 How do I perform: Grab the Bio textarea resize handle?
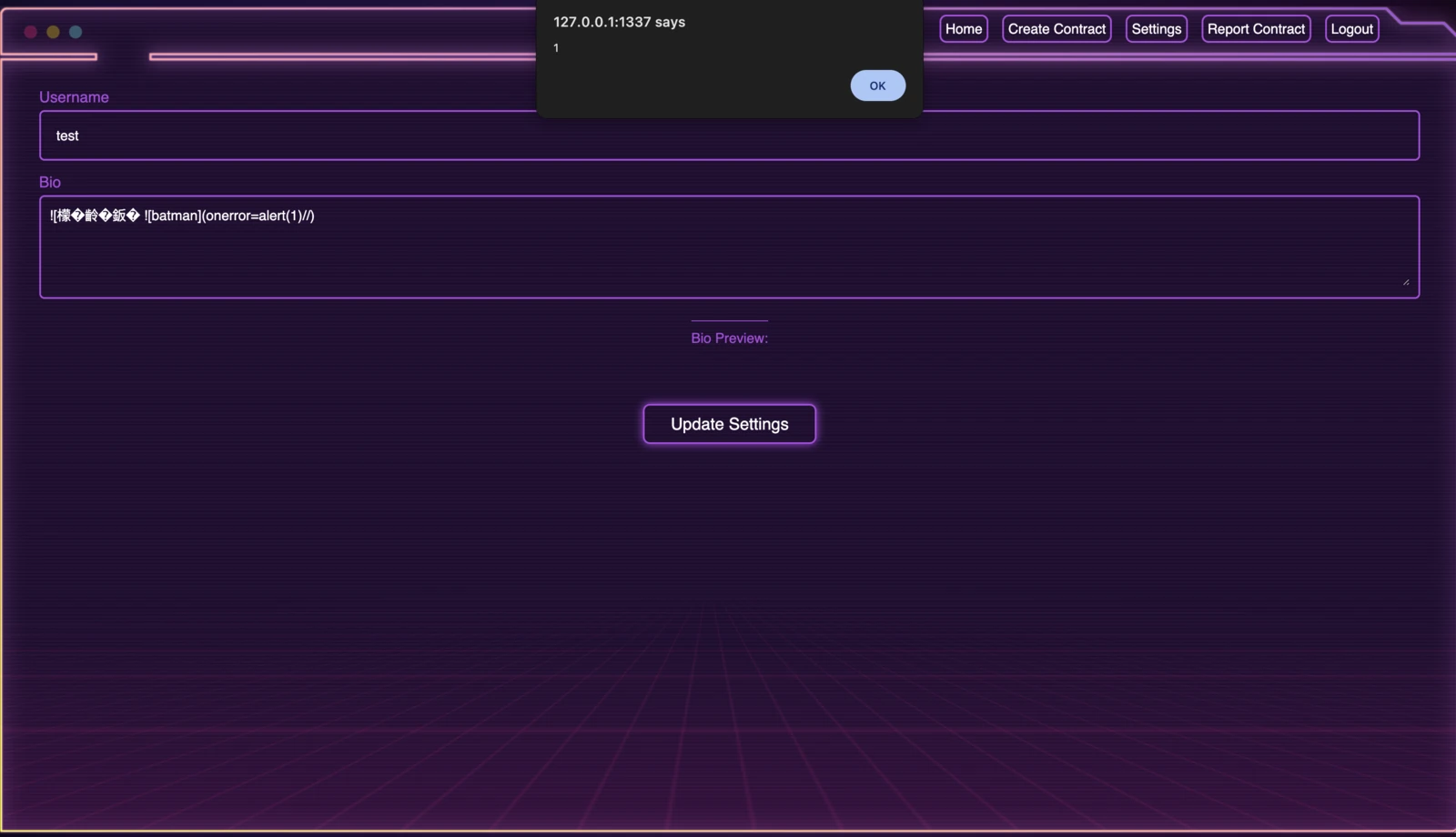click(x=1406, y=282)
